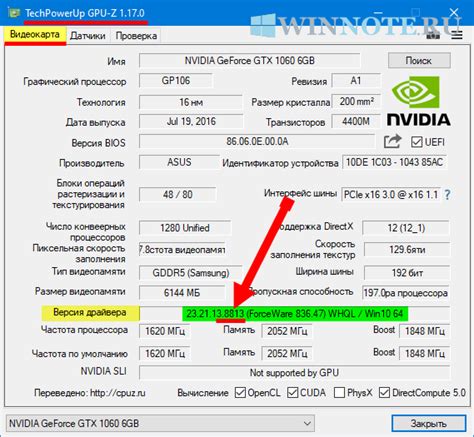The height and width of the screenshot is (437, 474).
Task: Click the memory size field 6144 МБ
Action: tap(182, 293)
